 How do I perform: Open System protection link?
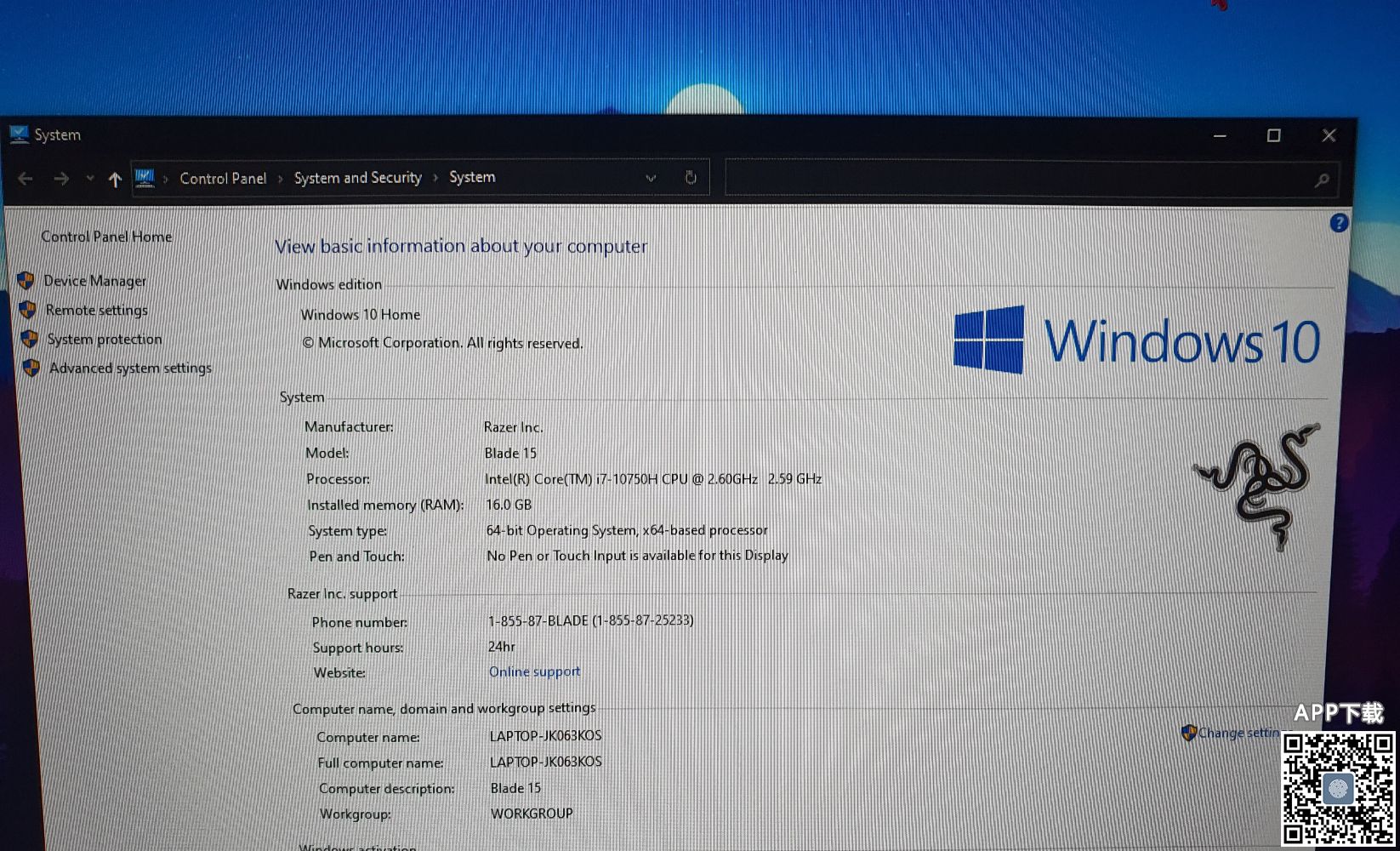coord(104,340)
